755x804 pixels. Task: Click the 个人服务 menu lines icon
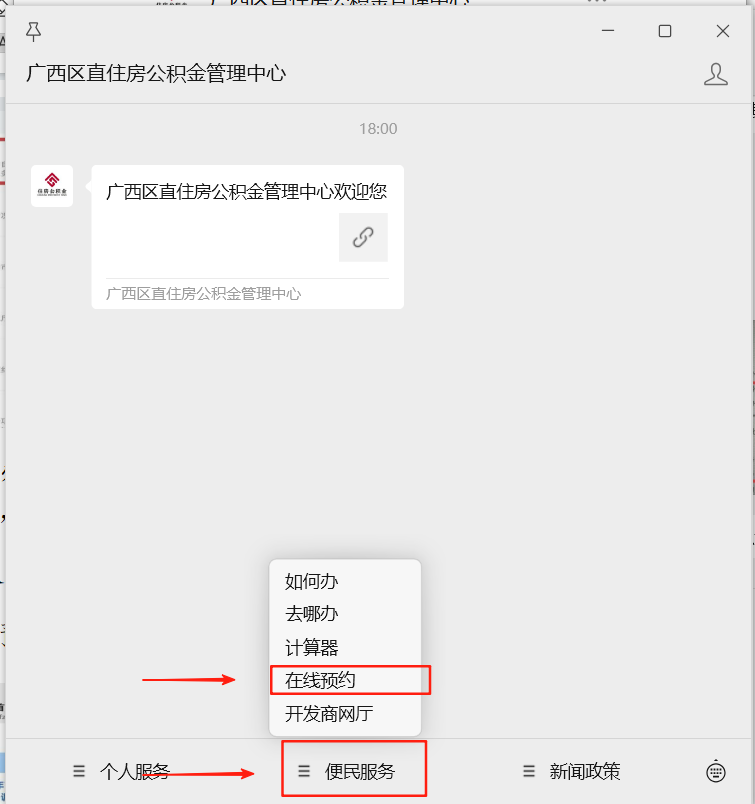pos(78,771)
